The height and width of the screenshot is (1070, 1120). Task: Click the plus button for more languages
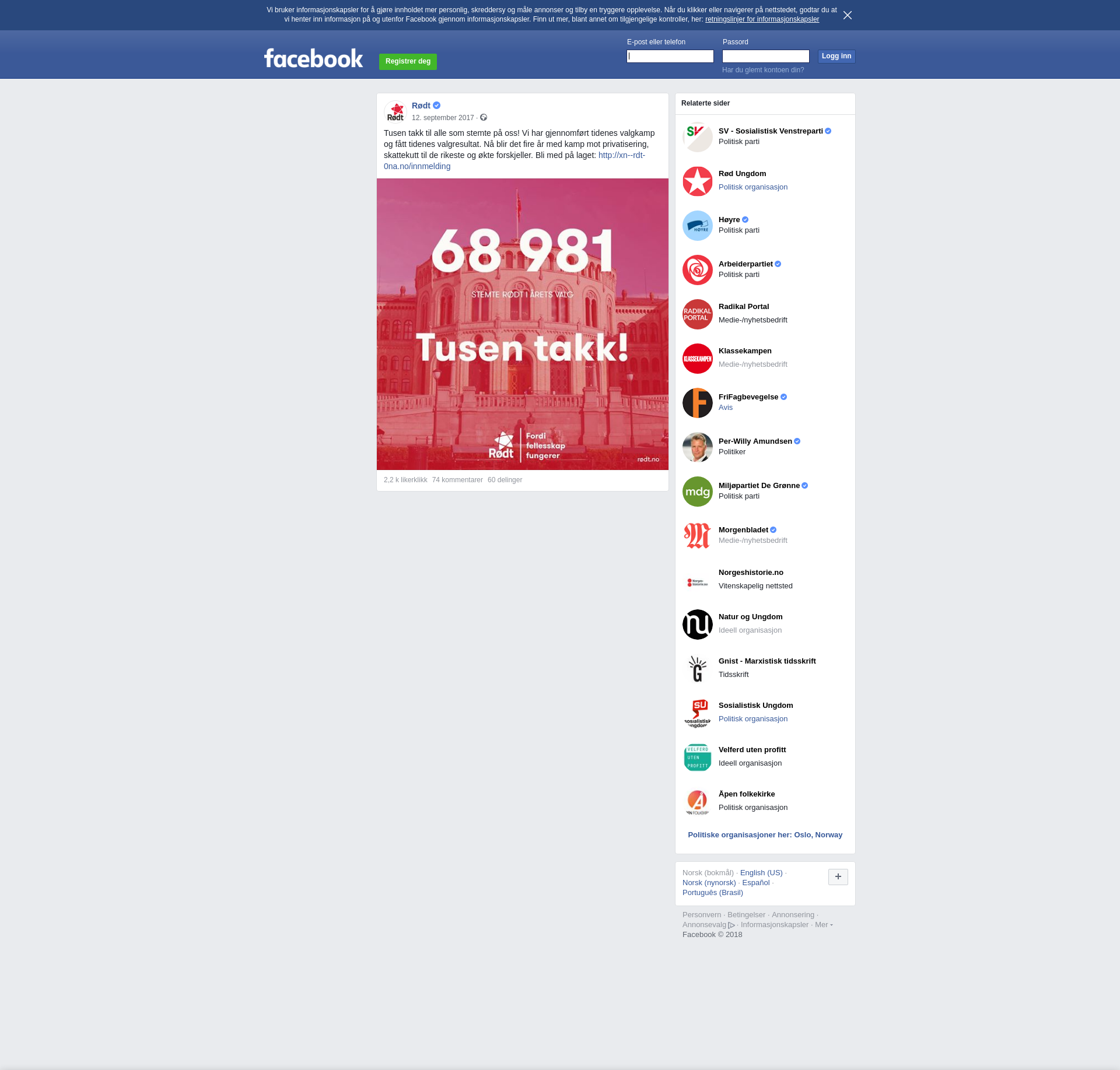pyautogui.click(x=838, y=876)
